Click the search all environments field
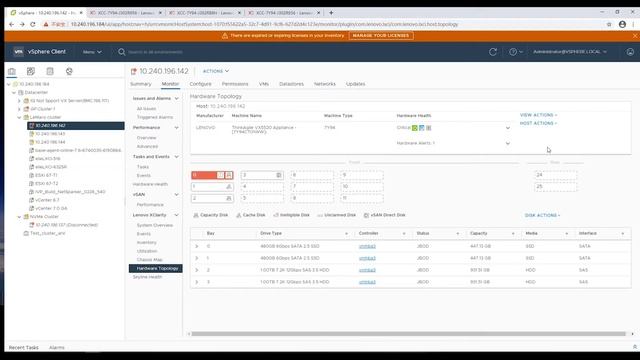 click(x=155, y=52)
